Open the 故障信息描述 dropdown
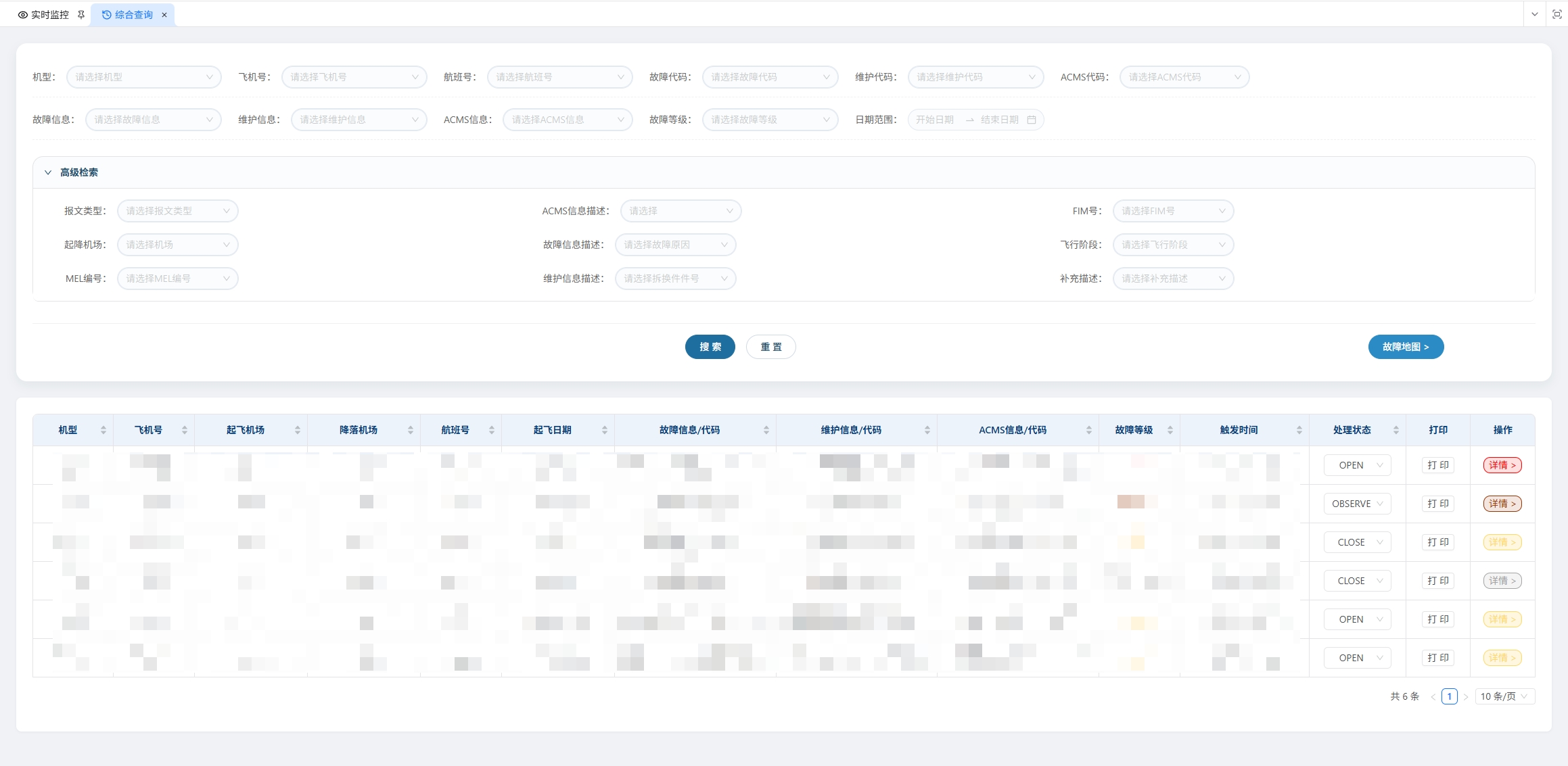The height and width of the screenshot is (766, 1568). pyautogui.click(x=676, y=245)
